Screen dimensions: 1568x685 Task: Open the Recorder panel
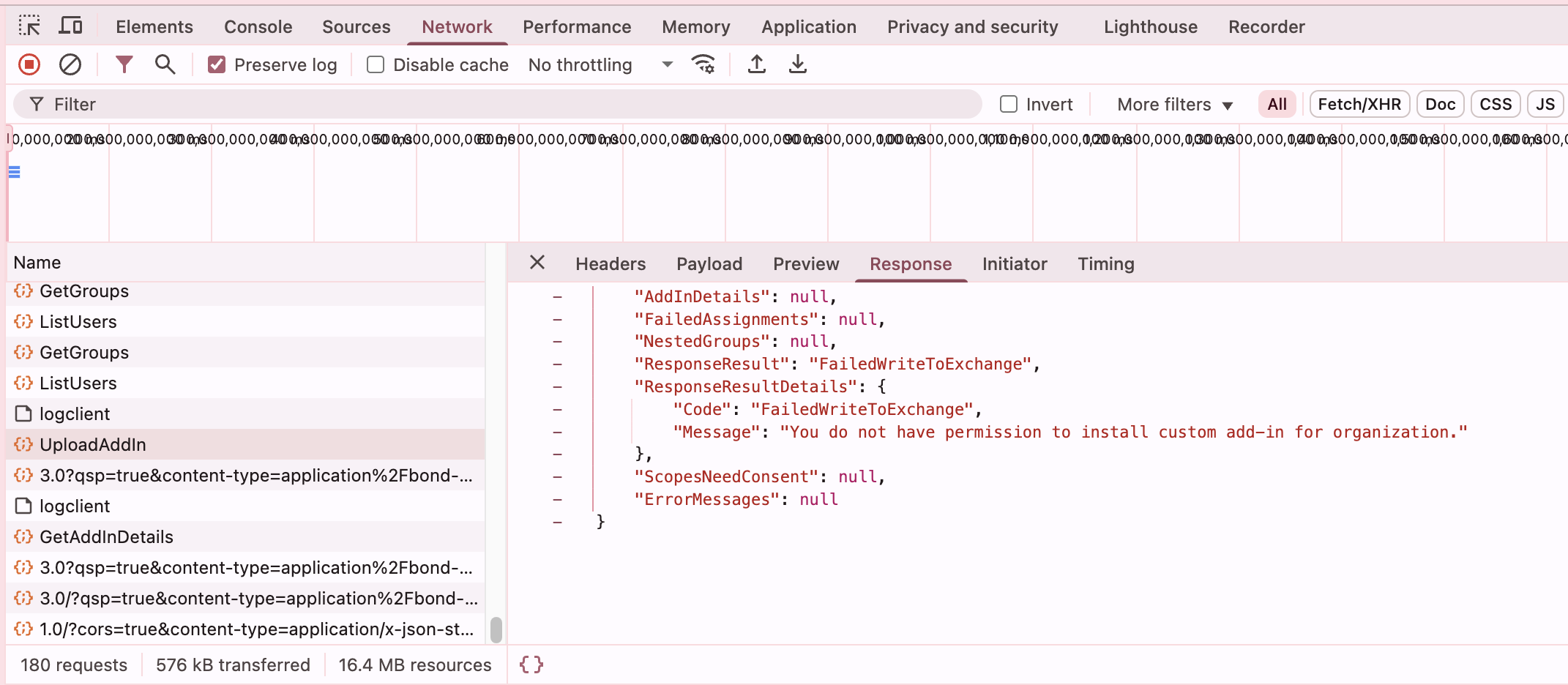1266,26
